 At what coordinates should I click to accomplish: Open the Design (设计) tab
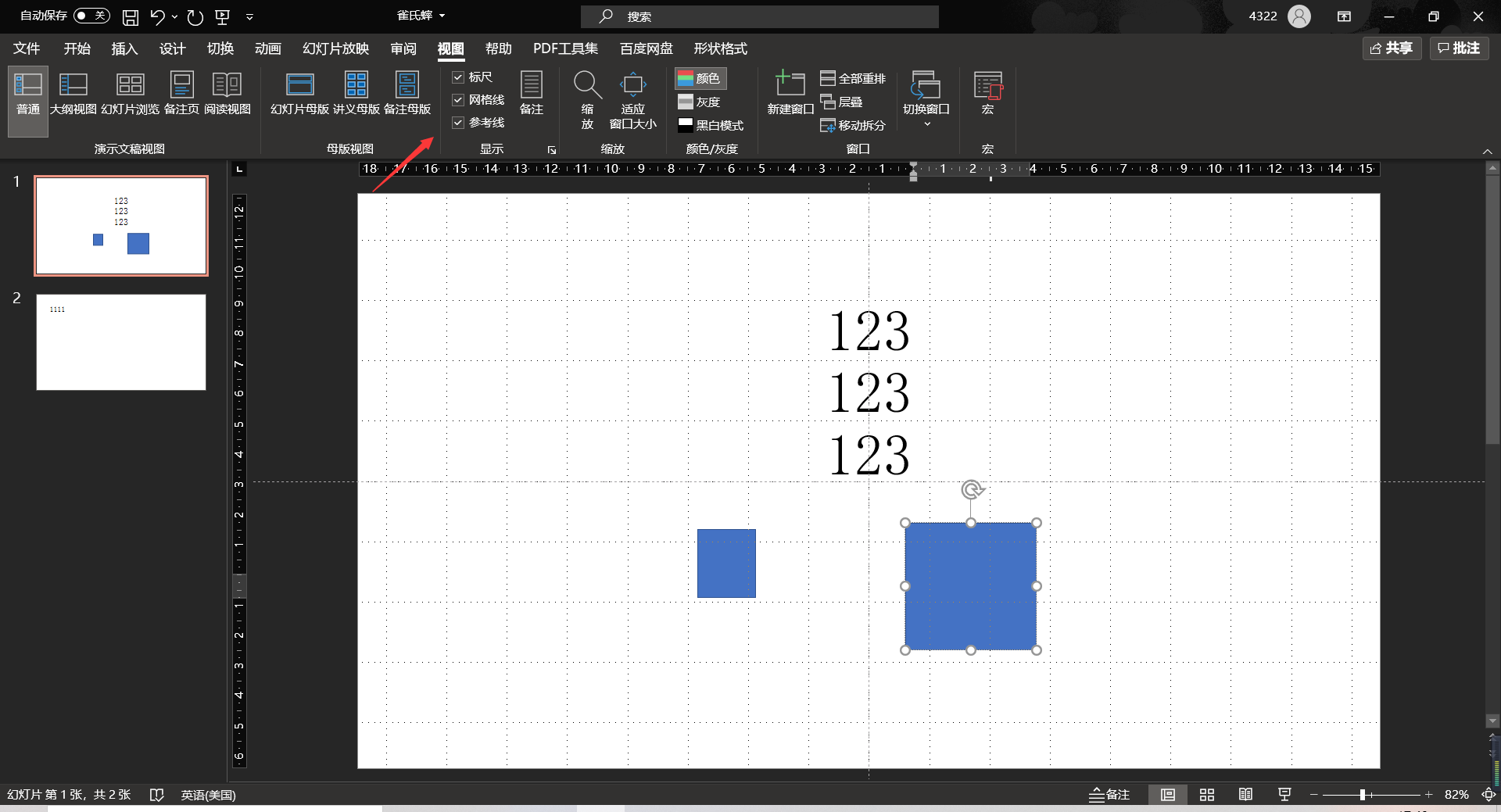point(172,48)
